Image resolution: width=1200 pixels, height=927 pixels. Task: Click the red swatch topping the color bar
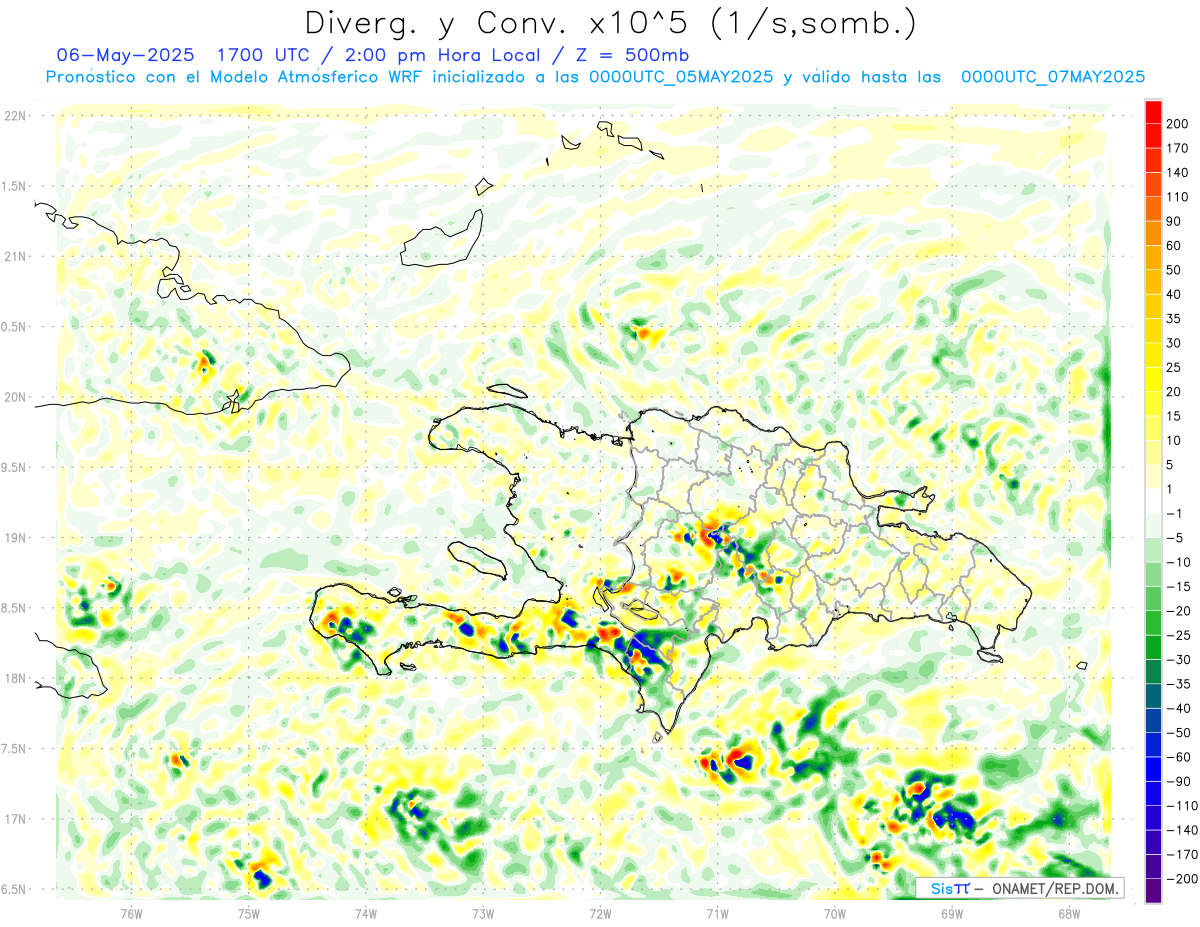click(x=1153, y=111)
